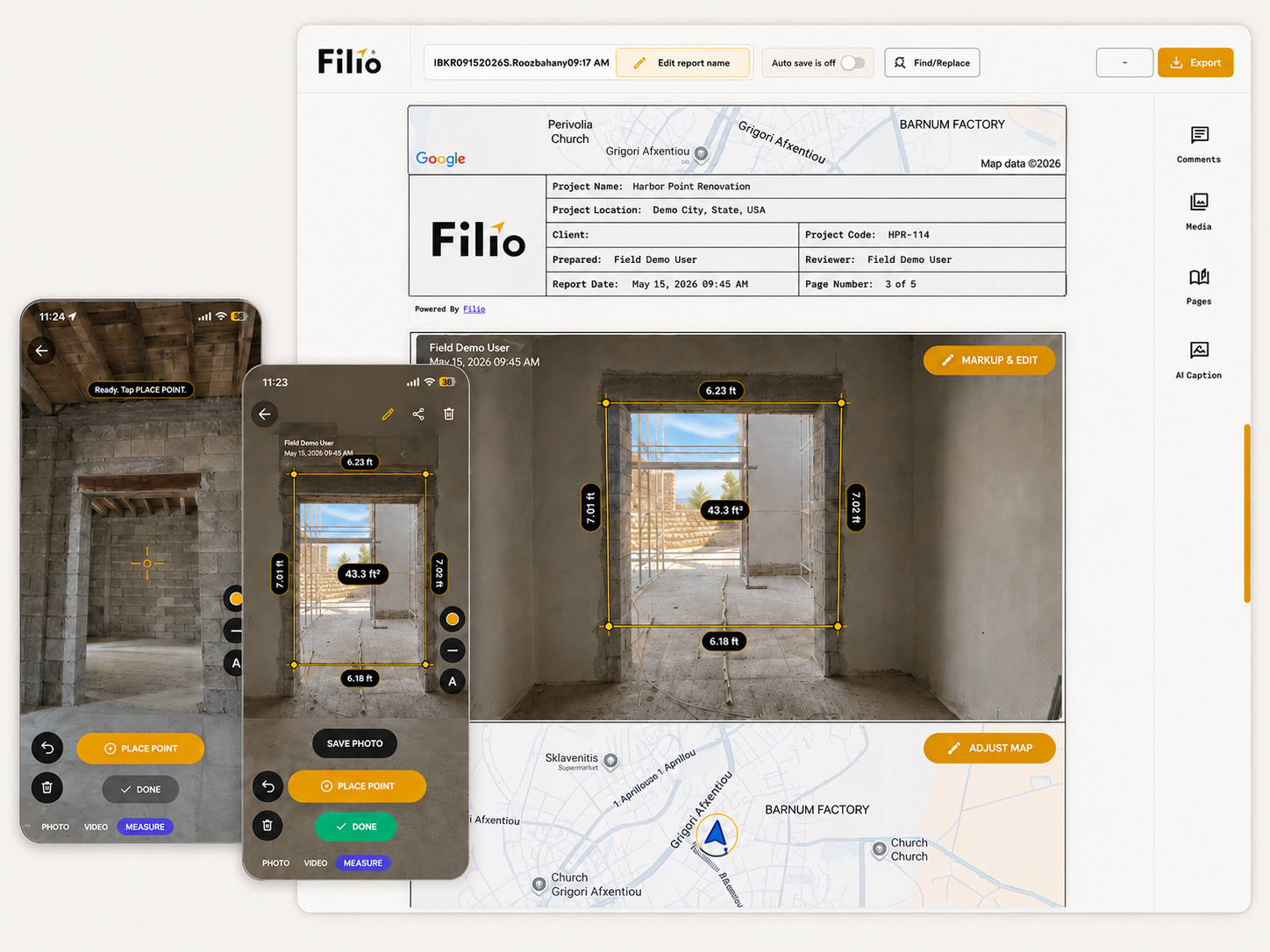Click Find/Replace button
The height and width of the screenshot is (952, 1270).
[x=931, y=63]
